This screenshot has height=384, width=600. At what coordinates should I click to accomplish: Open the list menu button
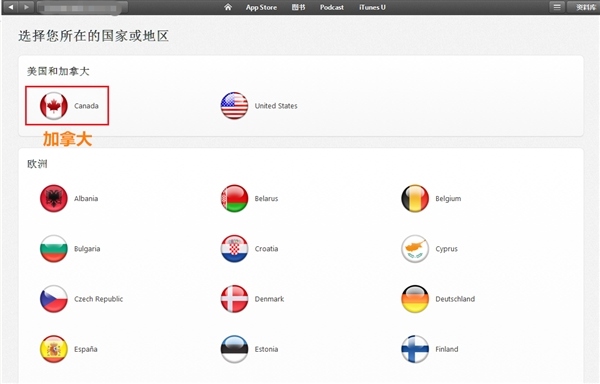click(x=557, y=7)
